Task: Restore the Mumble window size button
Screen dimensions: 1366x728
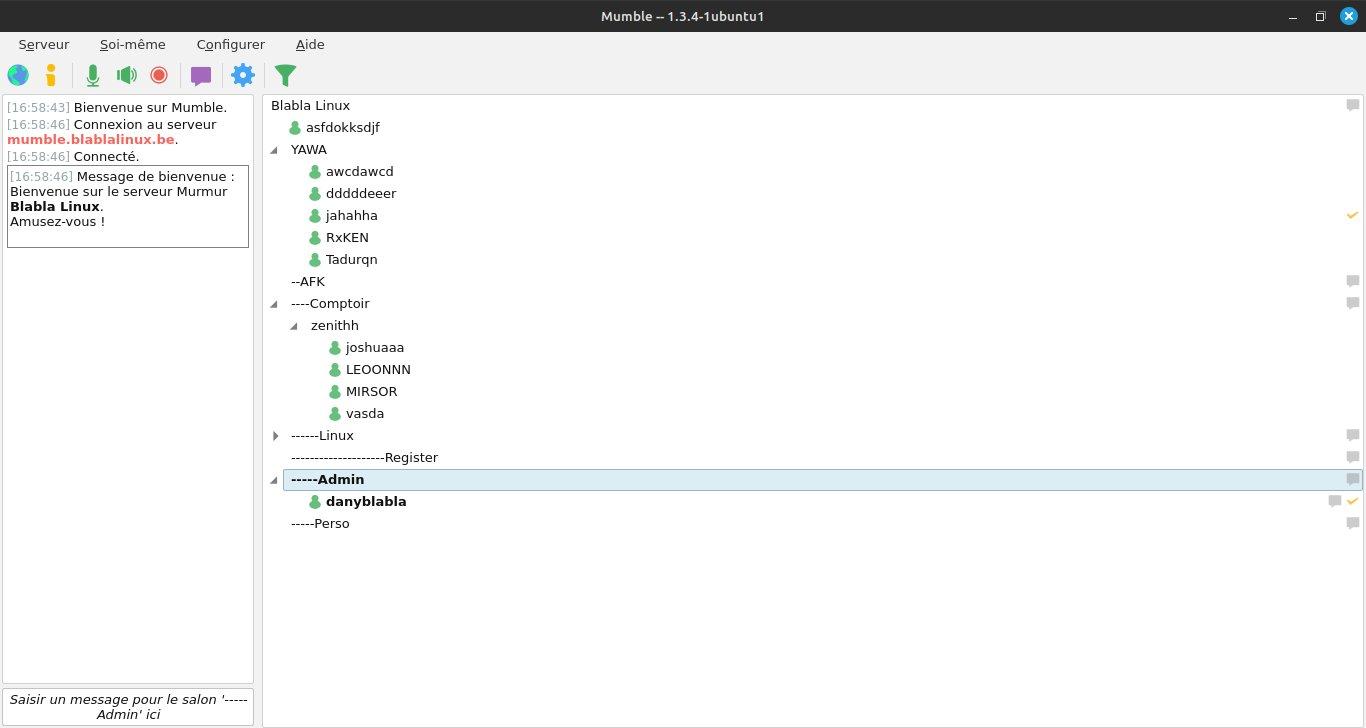Action: pyautogui.click(x=1320, y=16)
